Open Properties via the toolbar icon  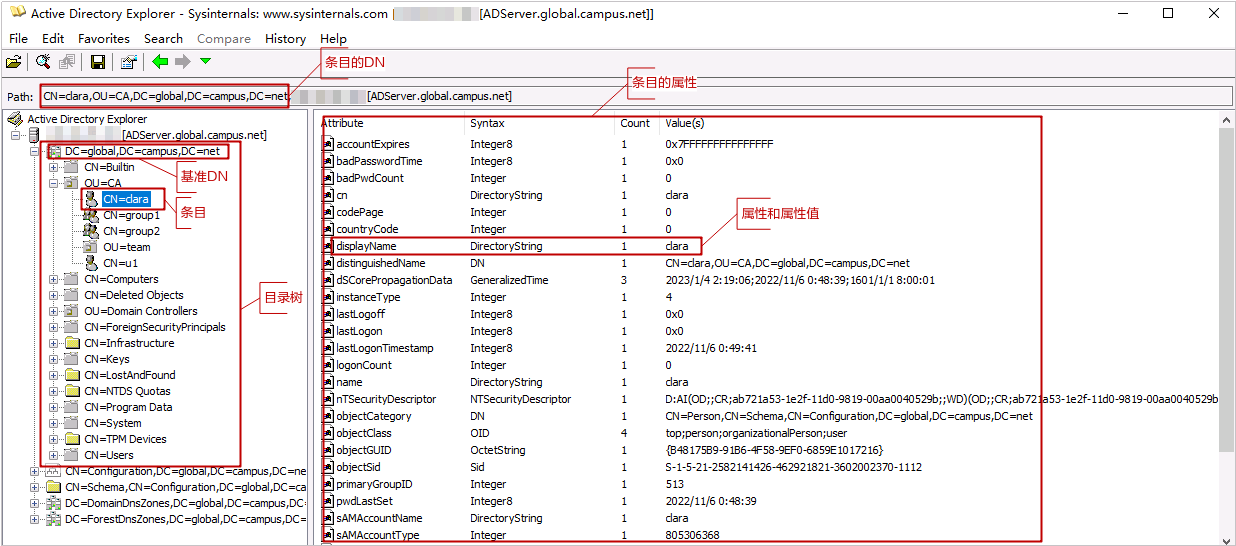coord(128,62)
